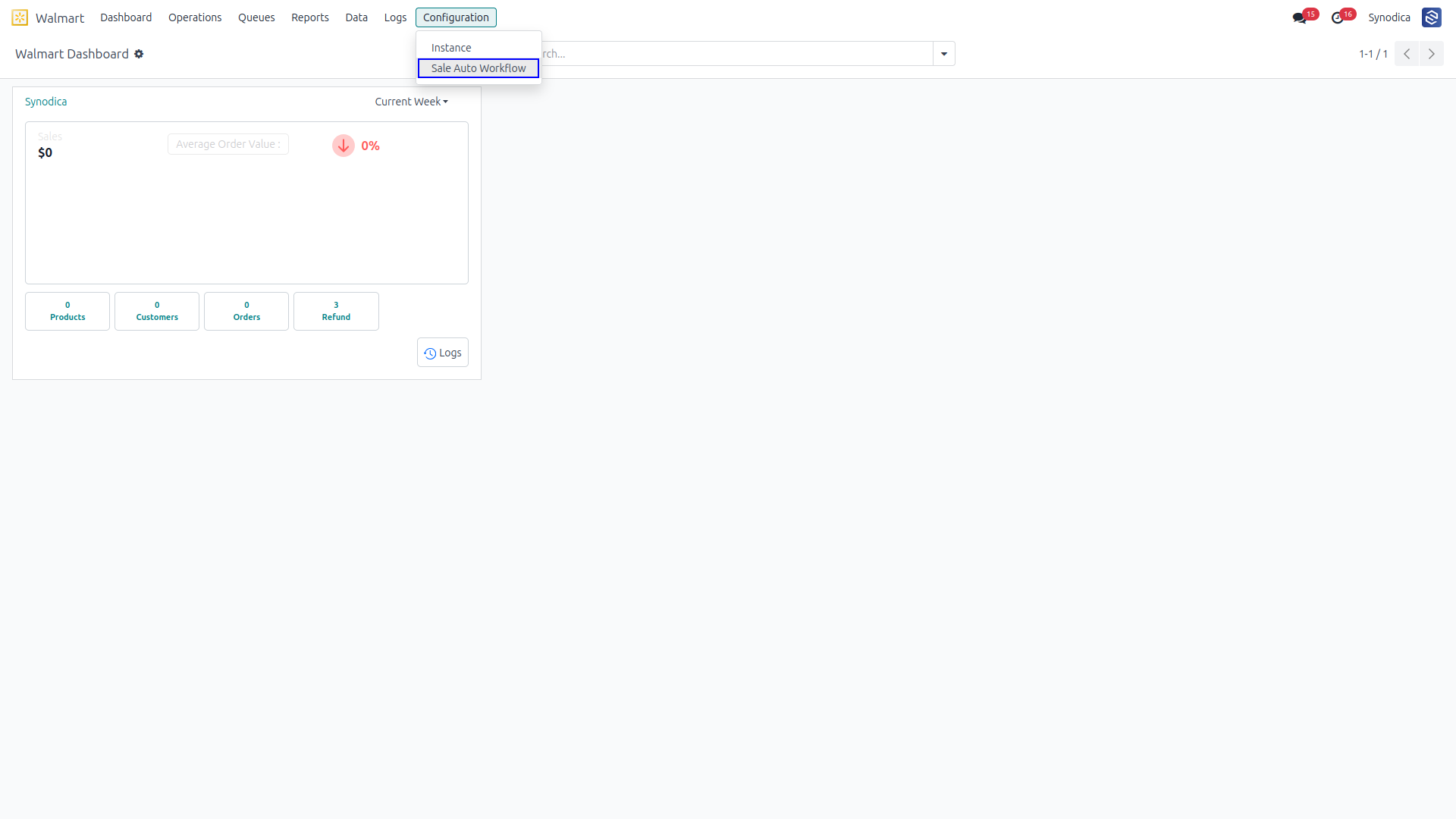Click the 0% change indicator text
Screen dimensions: 1456x819
click(x=370, y=146)
